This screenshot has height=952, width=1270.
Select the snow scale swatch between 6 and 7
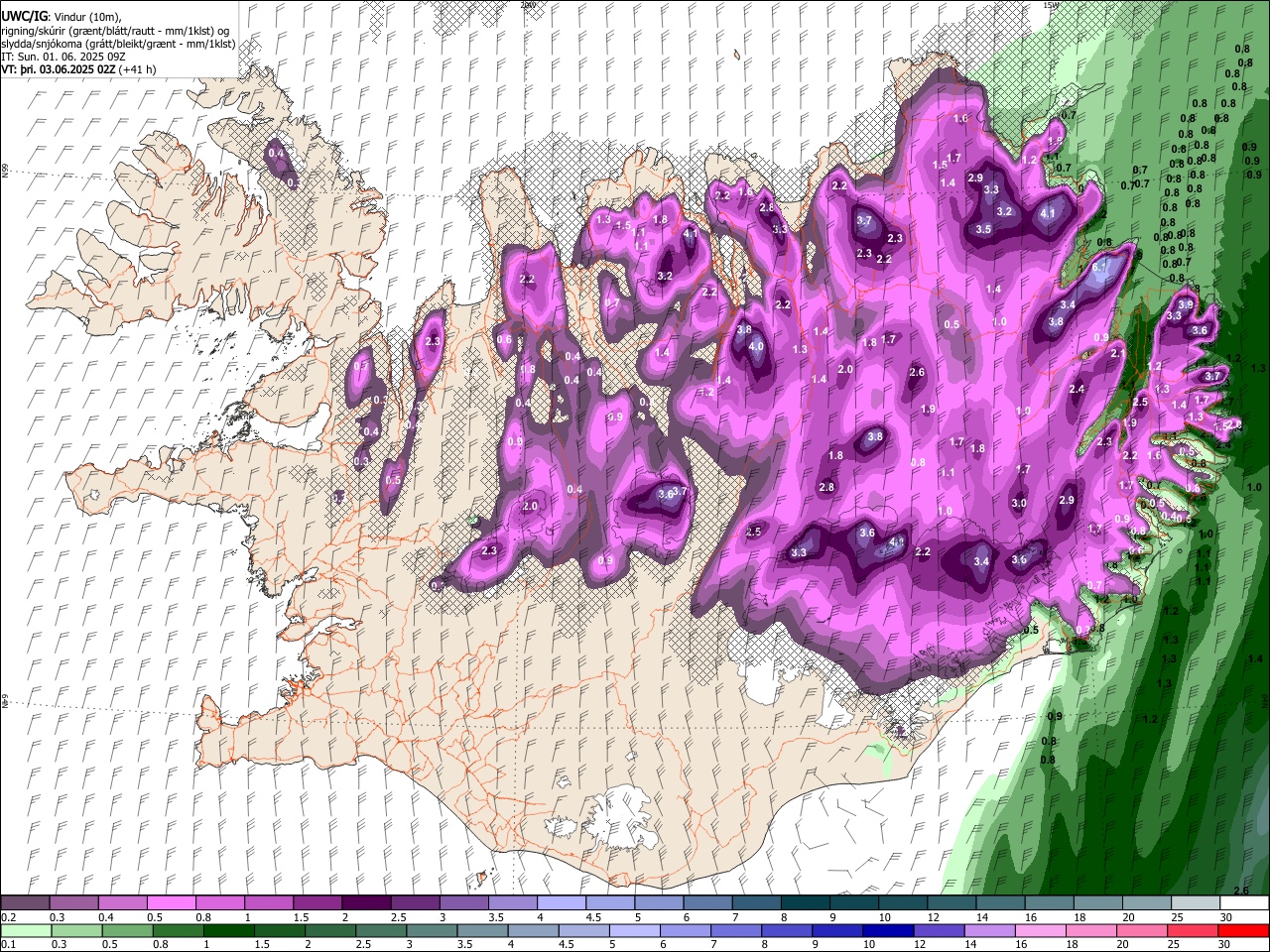point(707,903)
